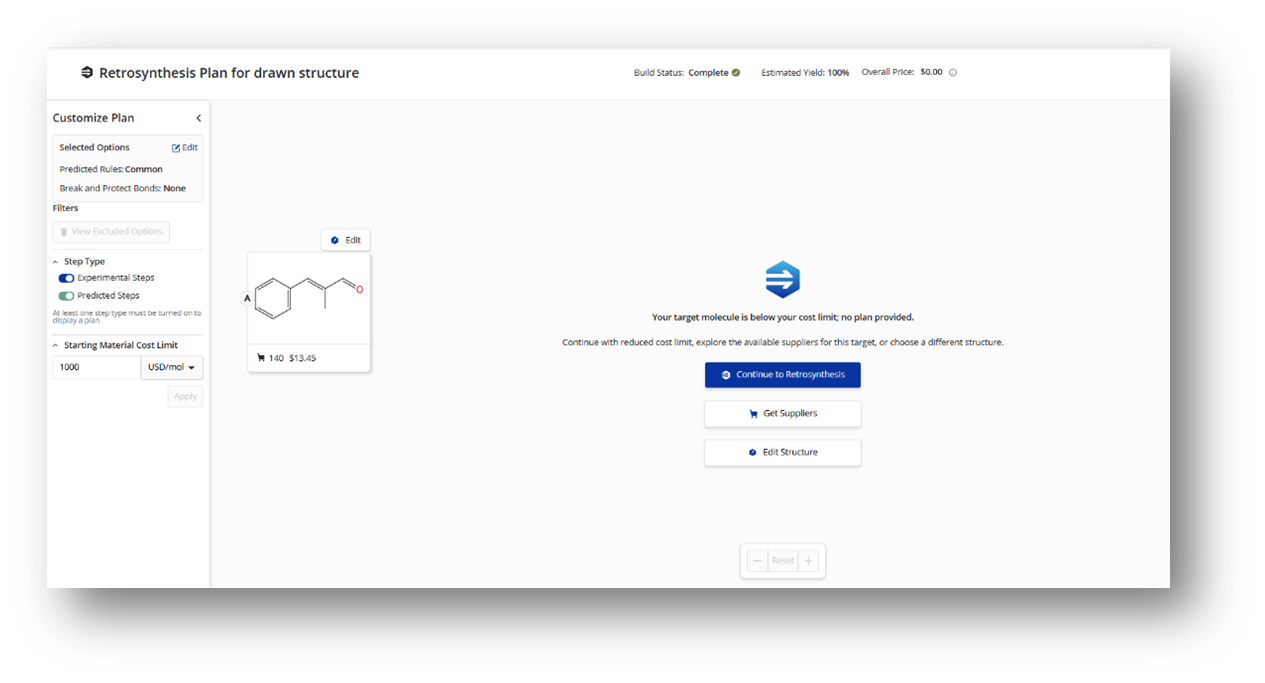
Task: Open the USD/mol unit dropdown
Action: coord(172,367)
